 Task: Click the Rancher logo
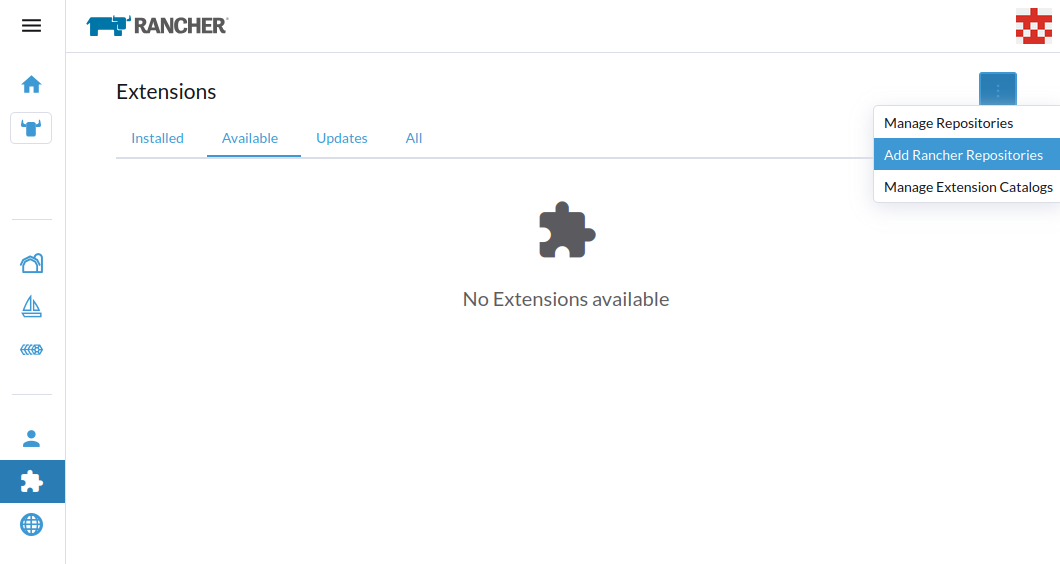click(x=157, y=26)
